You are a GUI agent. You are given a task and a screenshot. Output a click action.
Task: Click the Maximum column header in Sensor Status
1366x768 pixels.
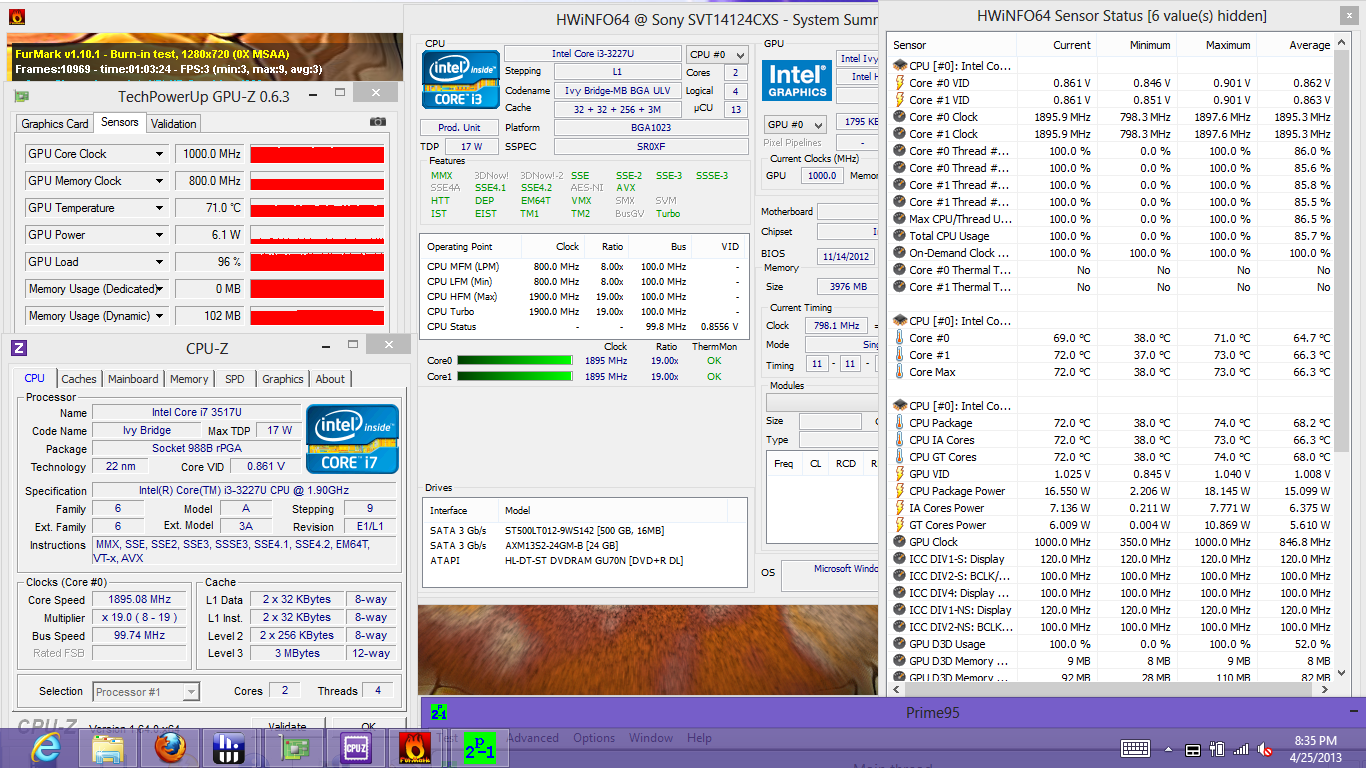1228,45
